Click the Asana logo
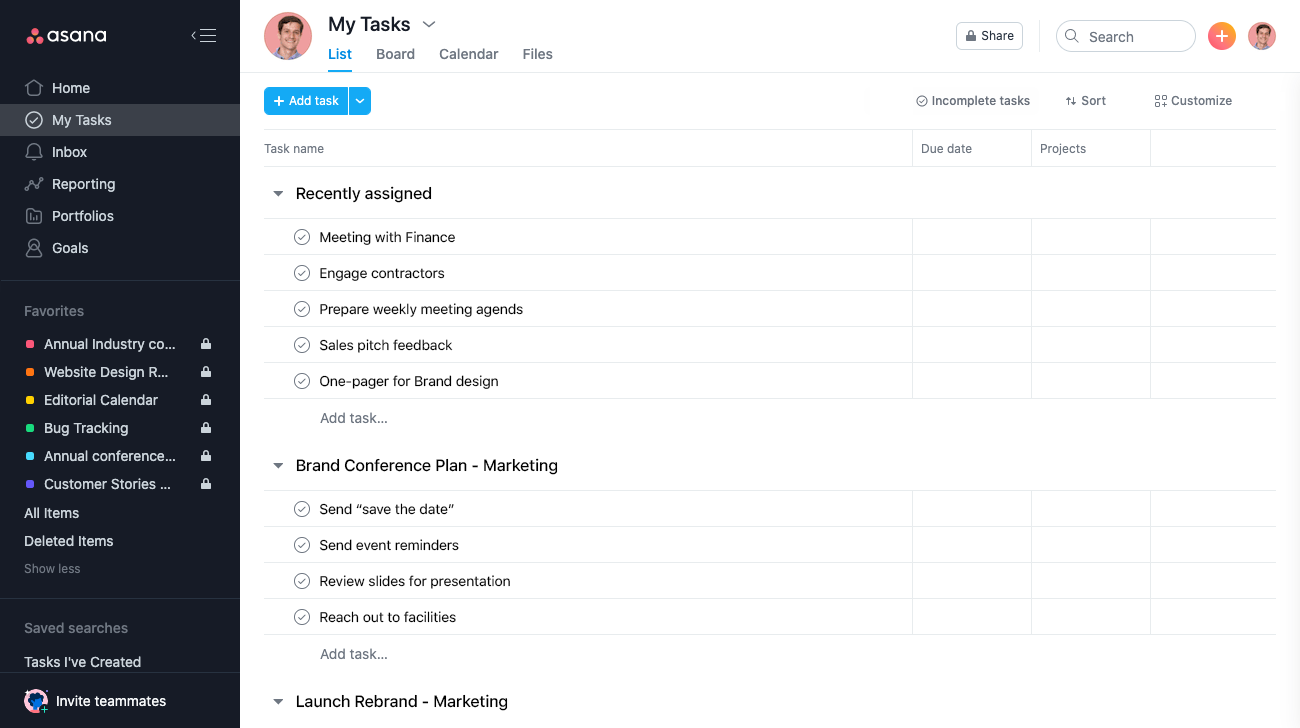Viewport: 1300px width, 728px height. [66, 36]
